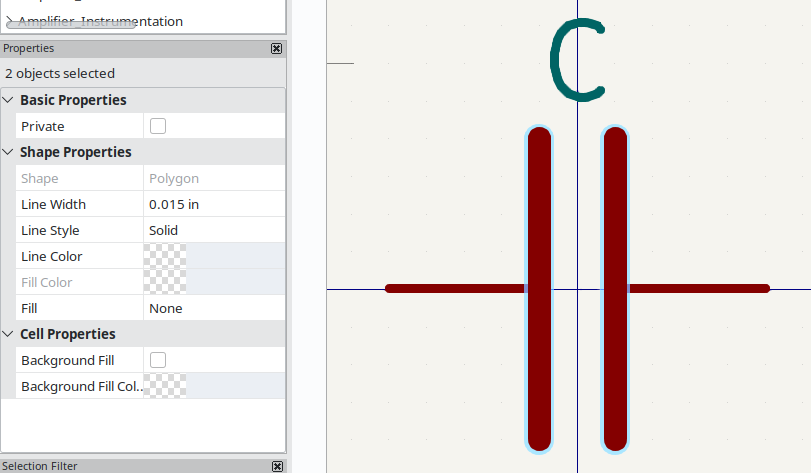
Task: Select the right pin line
Action: pyautogui.click(x=699, y=288)
